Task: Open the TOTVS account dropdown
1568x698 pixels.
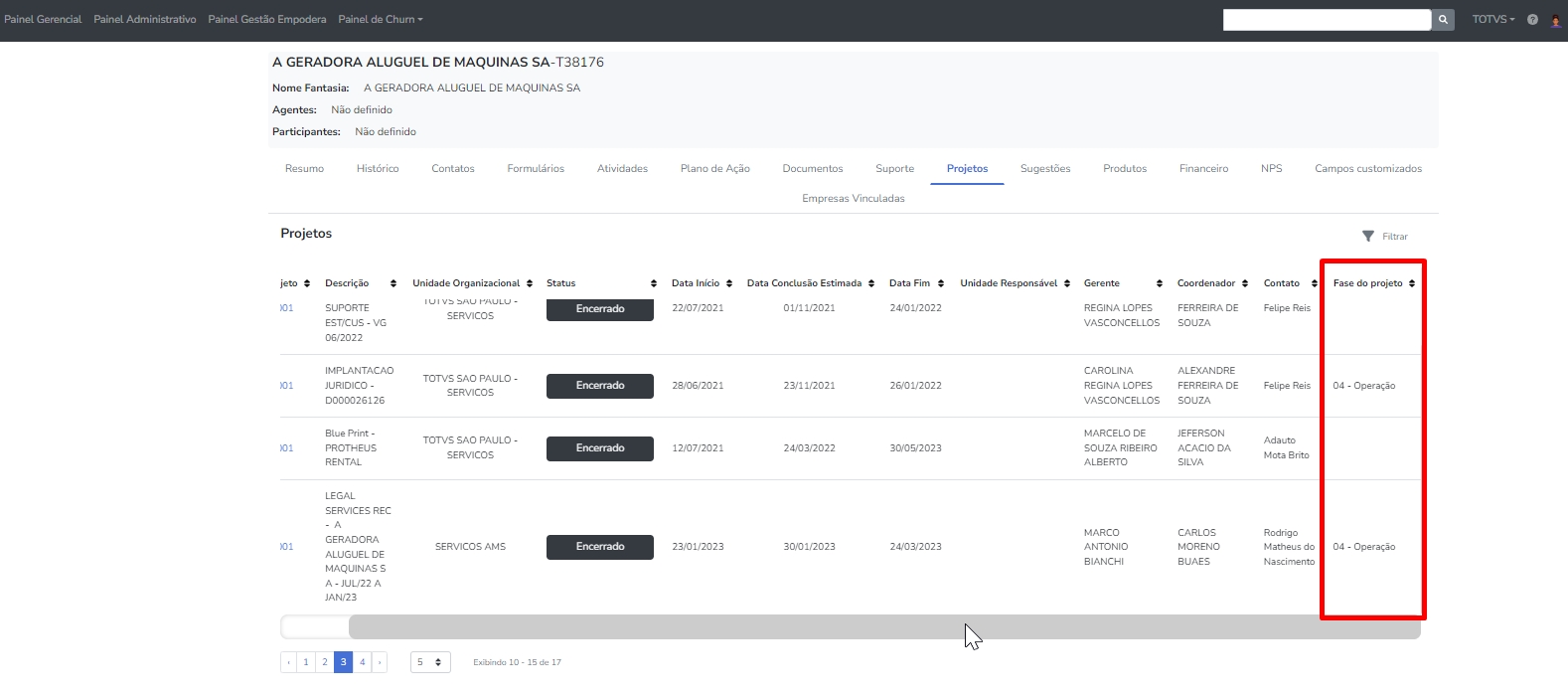Action: (x=1493, y=19)
